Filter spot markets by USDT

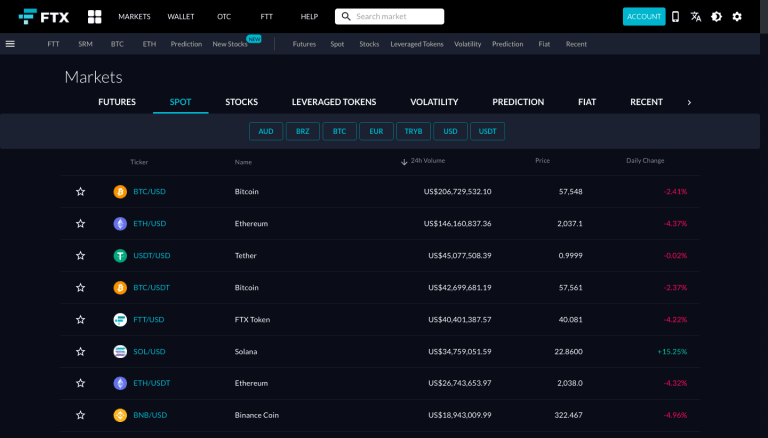(x=487, y=131)
